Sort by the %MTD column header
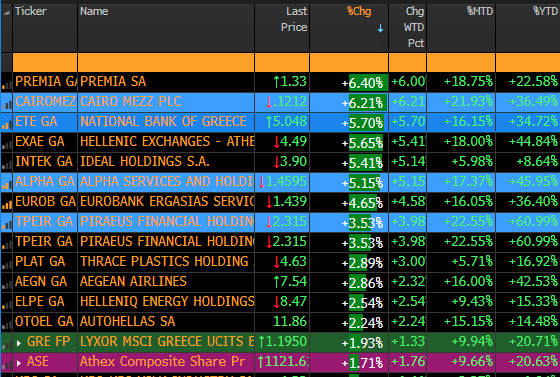The width and height of the screenshot is (560, 377). coord(461,28)
